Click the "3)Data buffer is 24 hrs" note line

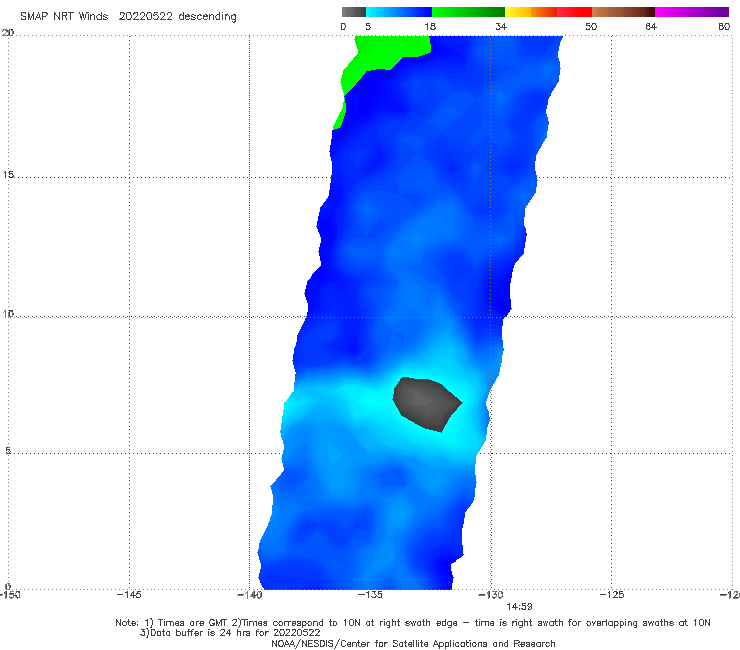pyautogui.click(x=230, y=633)
